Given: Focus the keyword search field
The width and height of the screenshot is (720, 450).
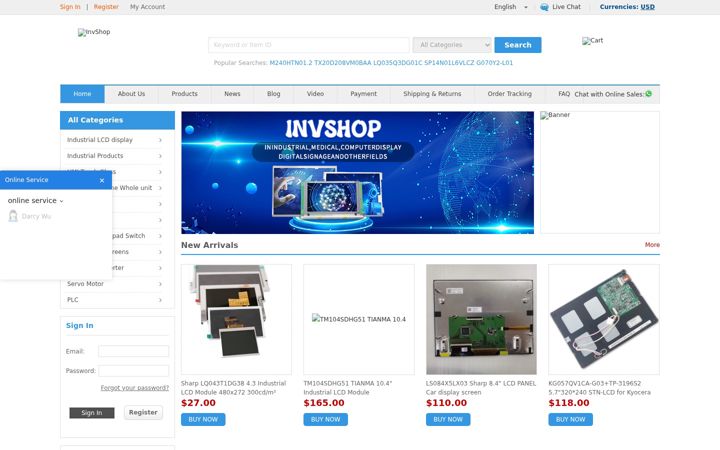Looking at the screenshot, I should (309, 45).
